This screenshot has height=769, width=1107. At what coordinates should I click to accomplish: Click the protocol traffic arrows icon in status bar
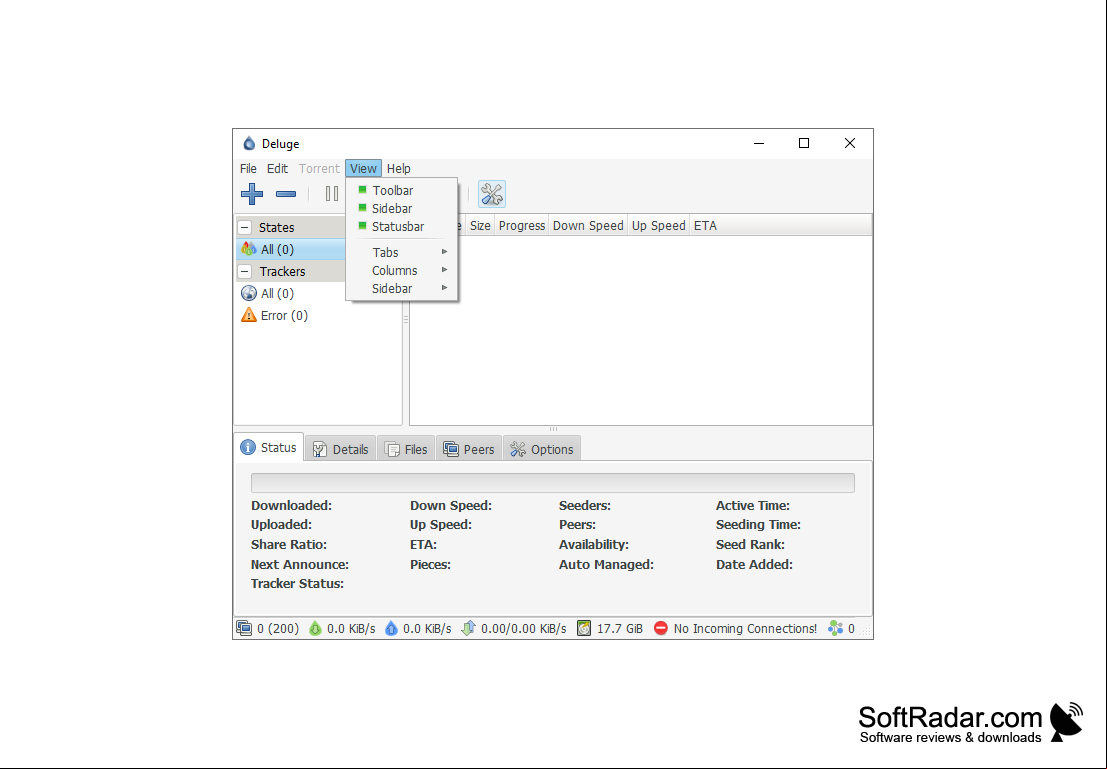pos(468,628)
